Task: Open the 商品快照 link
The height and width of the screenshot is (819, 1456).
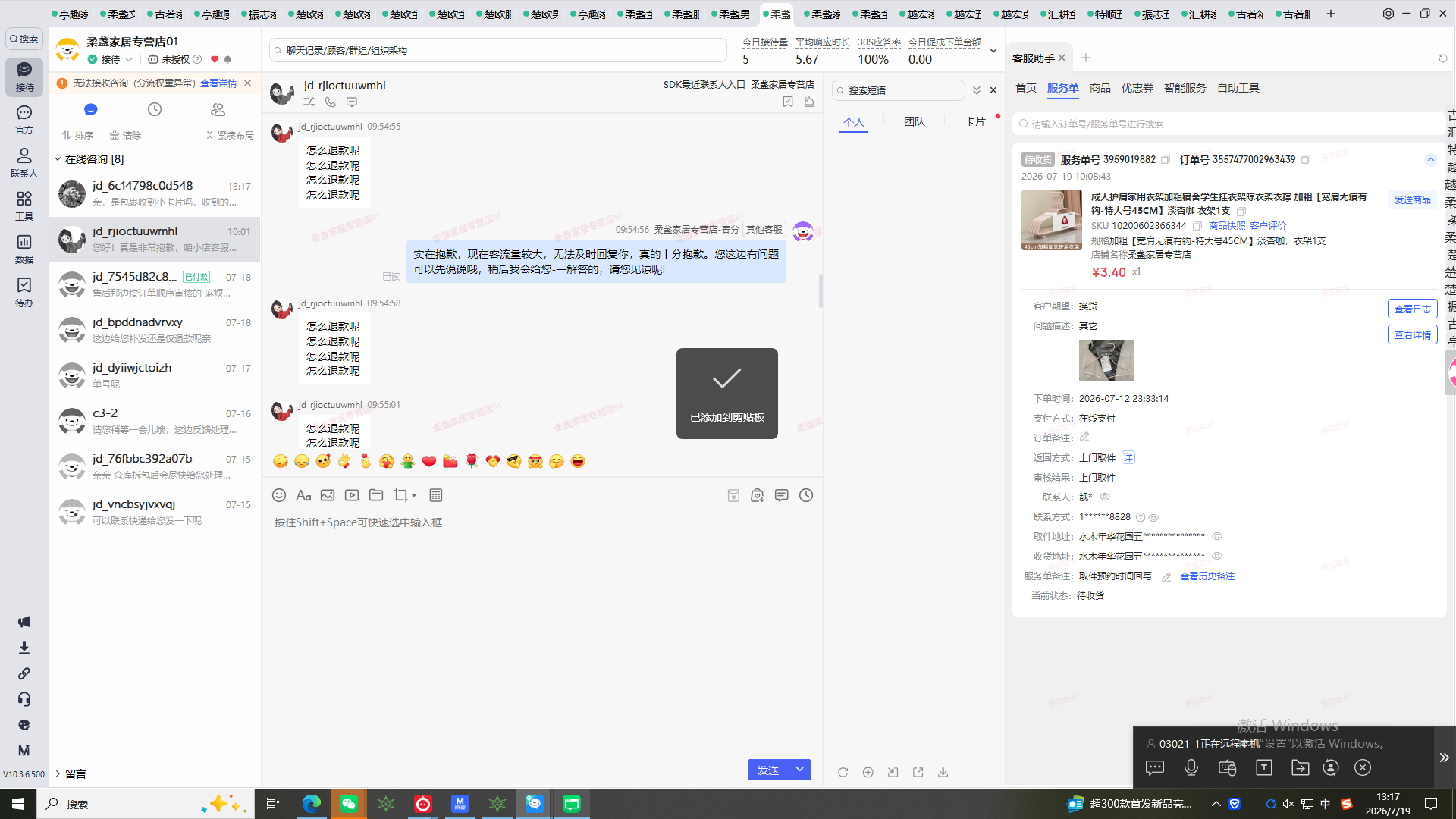Action: tap(1227, 226)
